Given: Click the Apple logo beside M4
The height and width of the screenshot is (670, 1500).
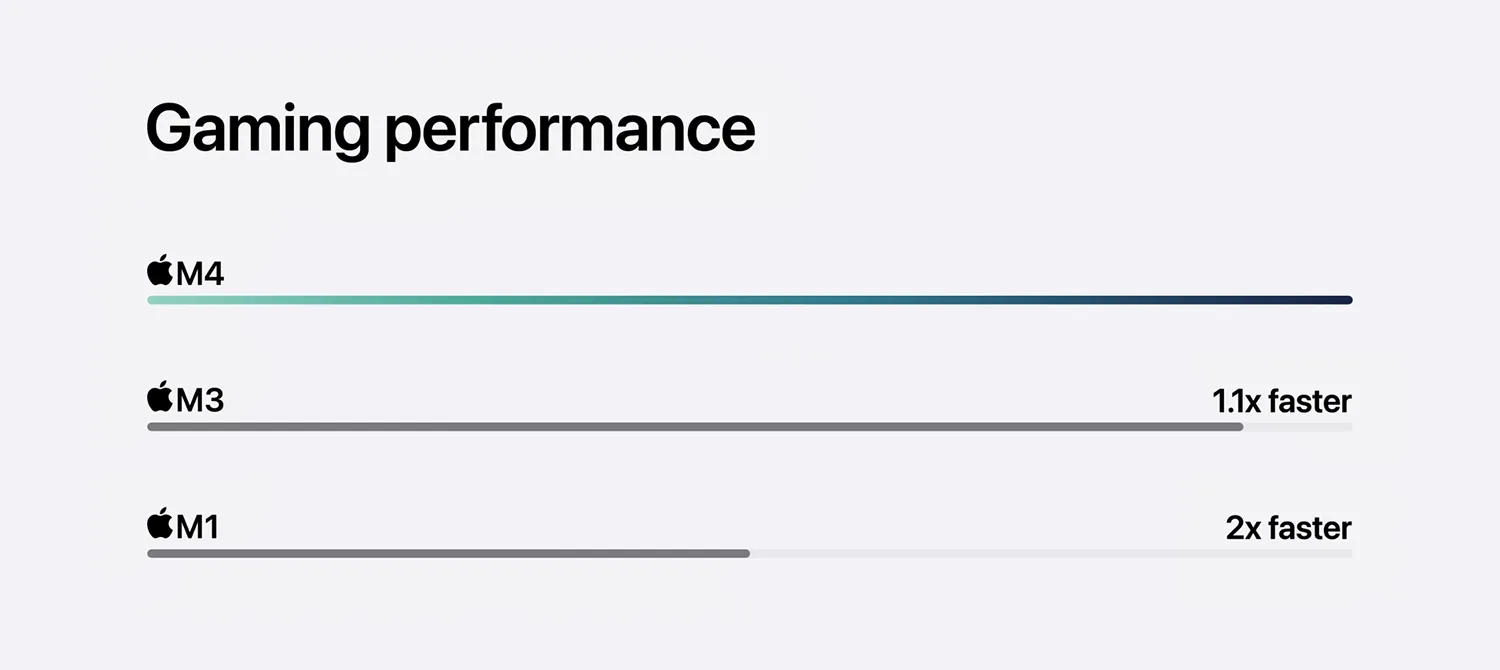Looking at the screenshot, I should [x=160, y=270].
